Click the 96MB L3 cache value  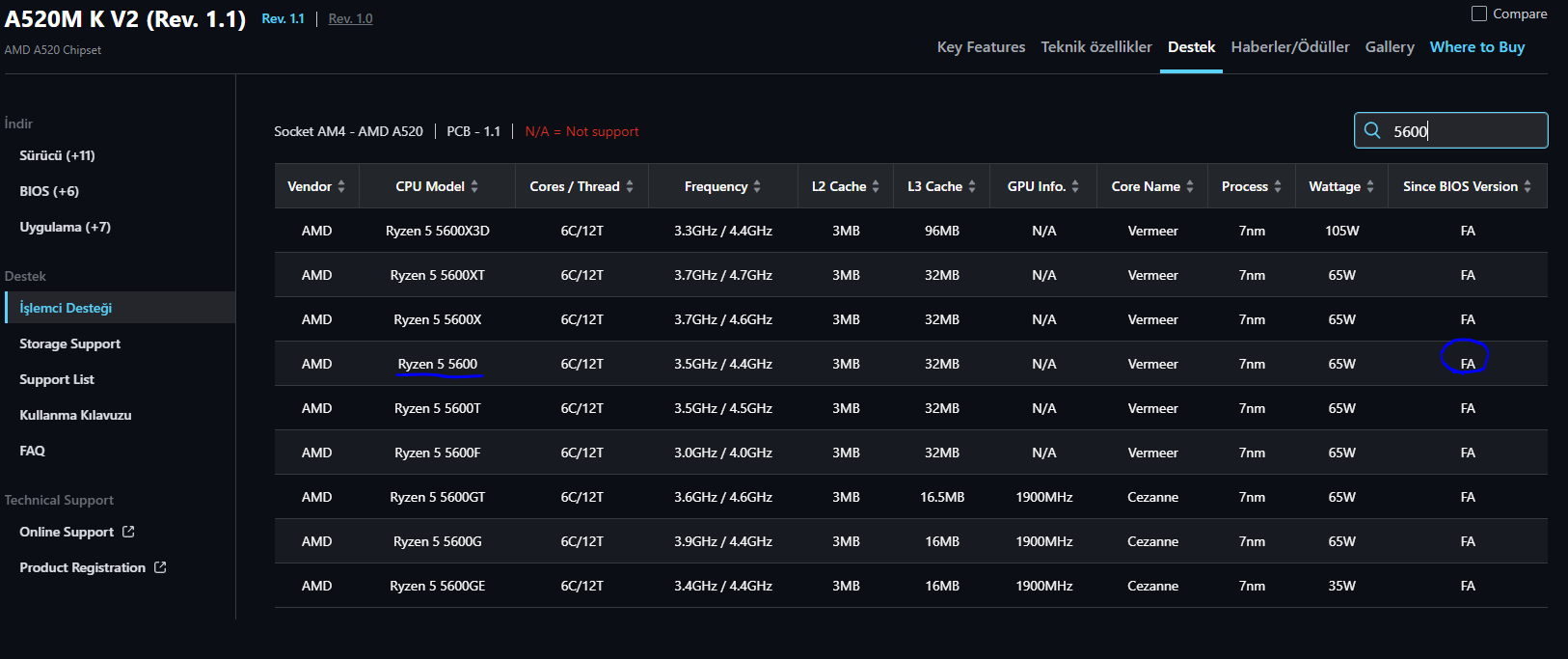click(942, 231)
